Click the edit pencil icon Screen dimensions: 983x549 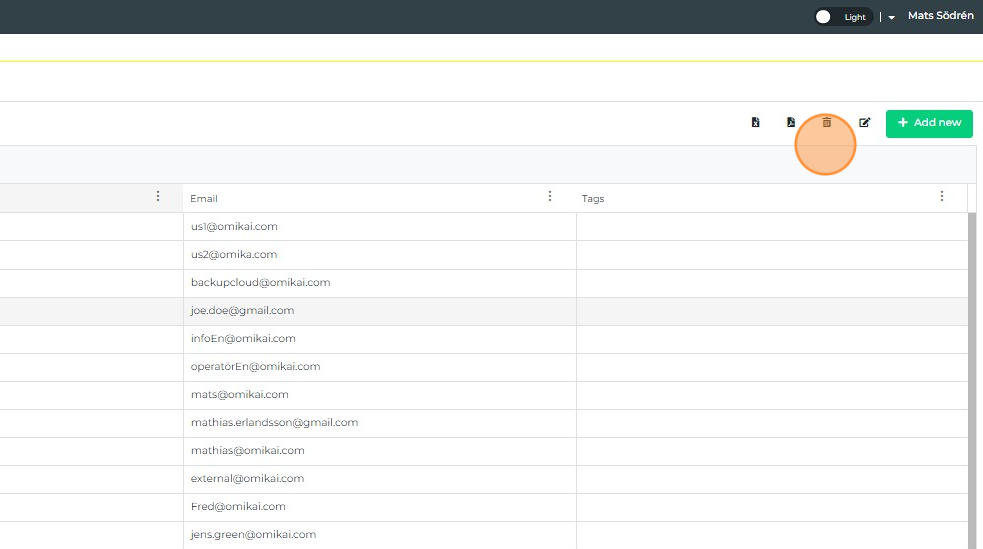click(865, 123)
